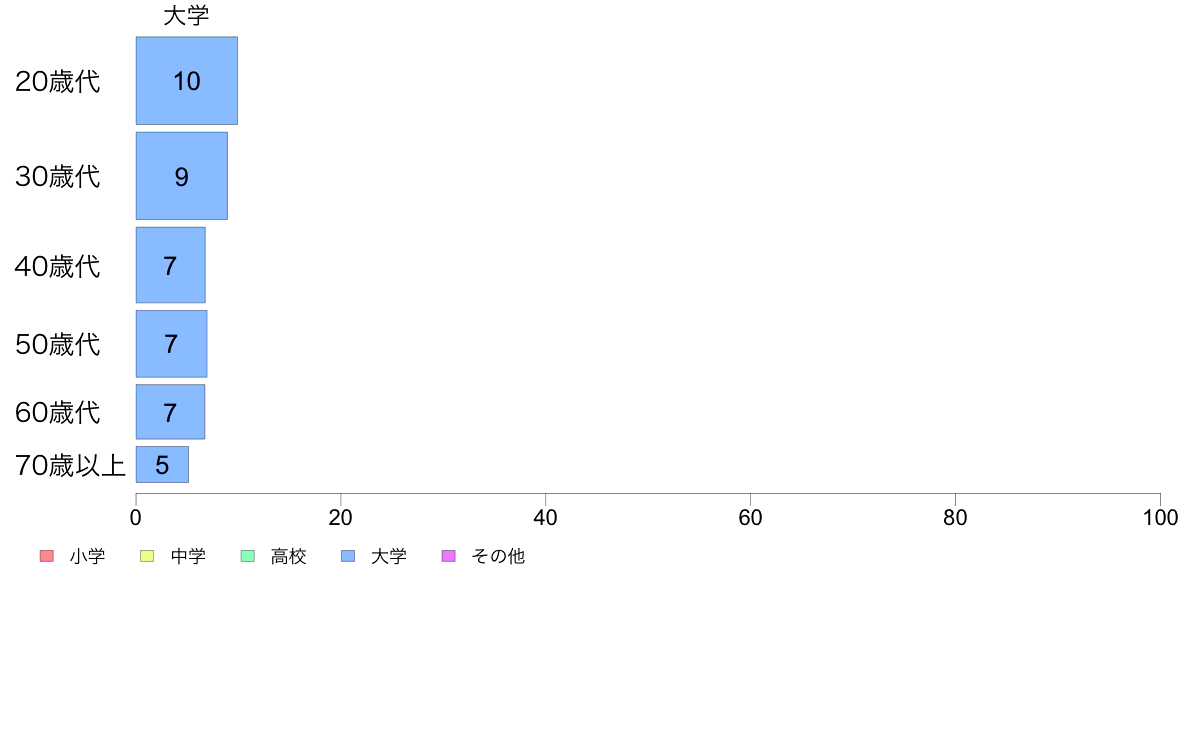The height and width of the screenshot is (736, 1188).
Task: Click the 大学 column header above bars
Action: tap(186, 16)
